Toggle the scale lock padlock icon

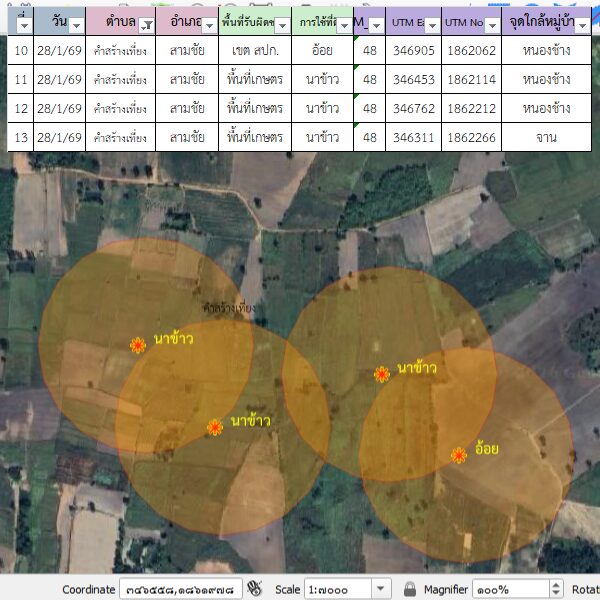pyautogui.click(x=409, y=589)
